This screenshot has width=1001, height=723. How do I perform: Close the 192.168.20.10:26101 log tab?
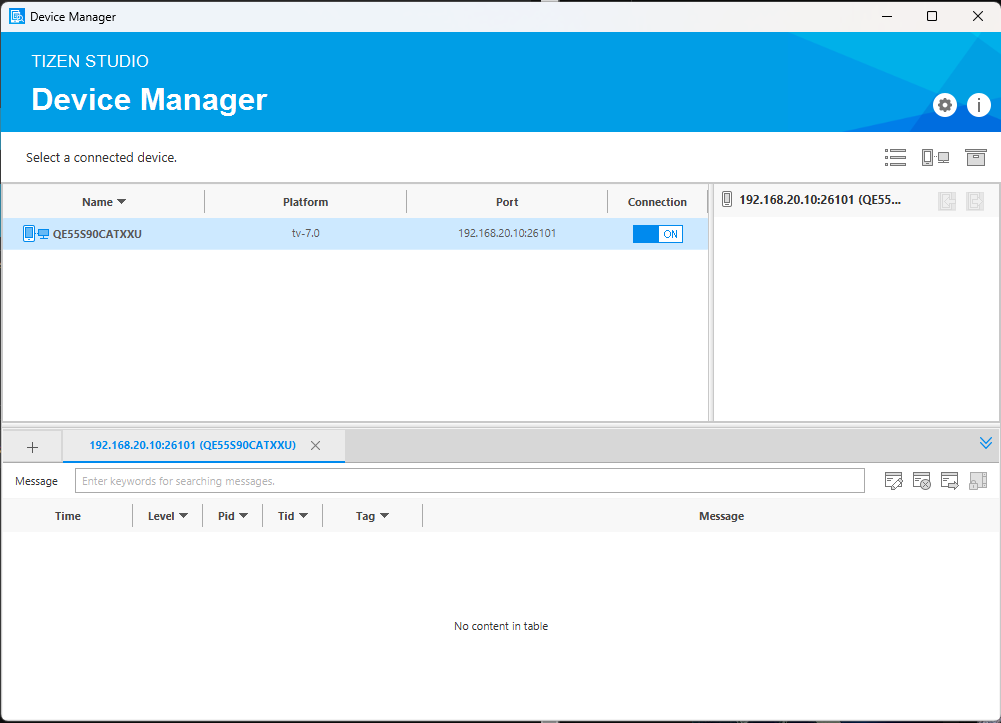coord(315,446)
